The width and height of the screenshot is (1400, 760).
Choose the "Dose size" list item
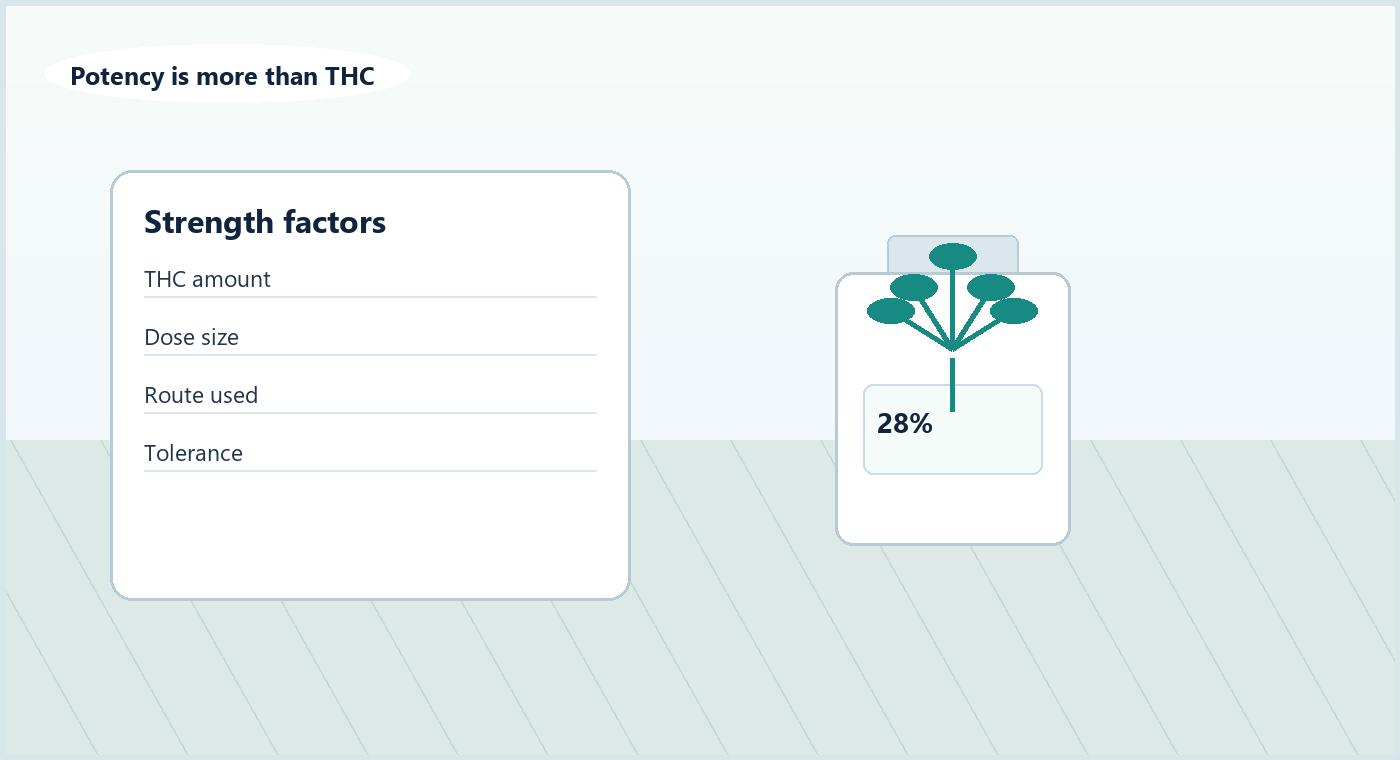click(370, 338)
